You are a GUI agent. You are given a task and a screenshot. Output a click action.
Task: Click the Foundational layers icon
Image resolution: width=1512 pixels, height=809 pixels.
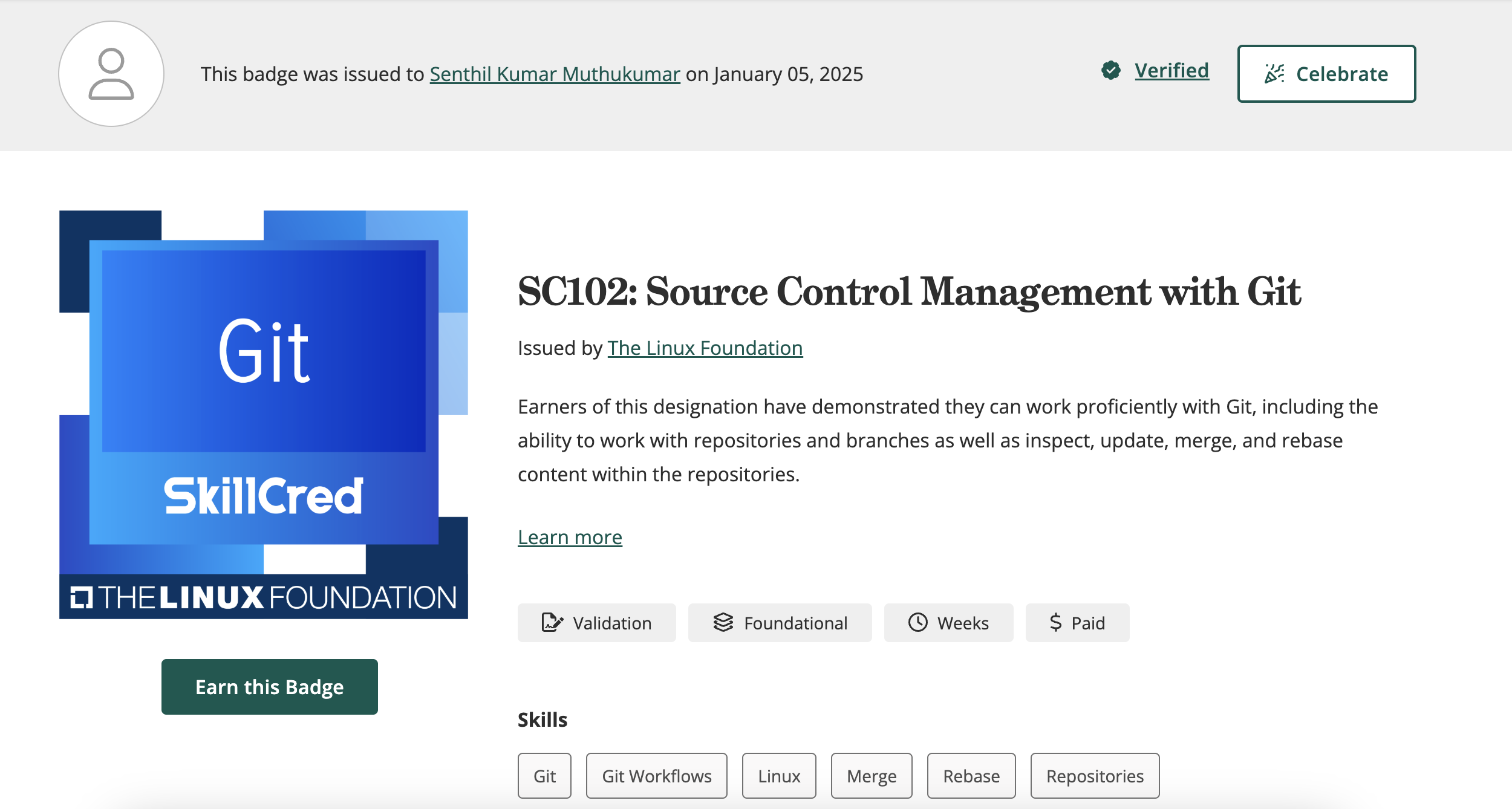pyautogui.click(x=723, y=623)
